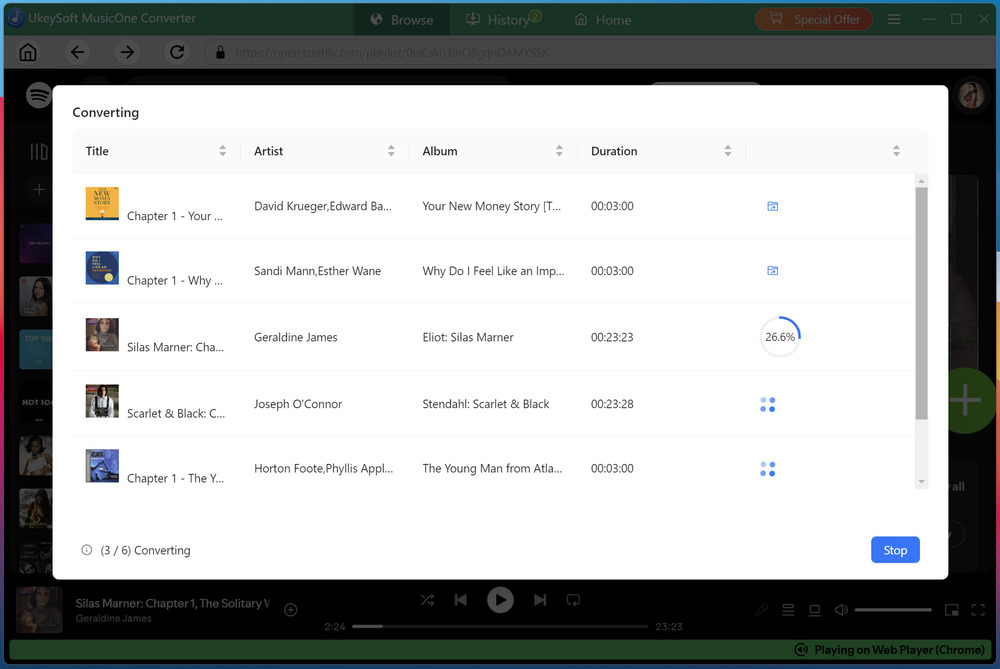This screenshot has height=669, width=1000.
Task: Open output folder for Your New Money Story row
Action: [772, 206]
